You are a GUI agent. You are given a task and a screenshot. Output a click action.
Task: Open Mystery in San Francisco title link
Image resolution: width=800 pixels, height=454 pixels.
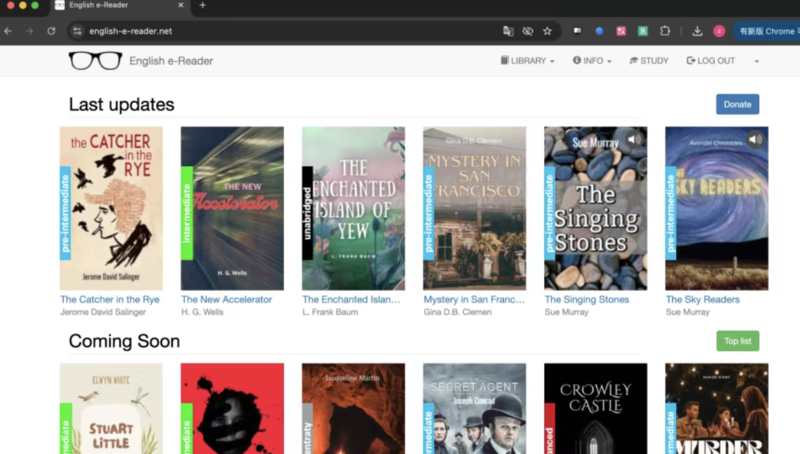click(474, 299)
